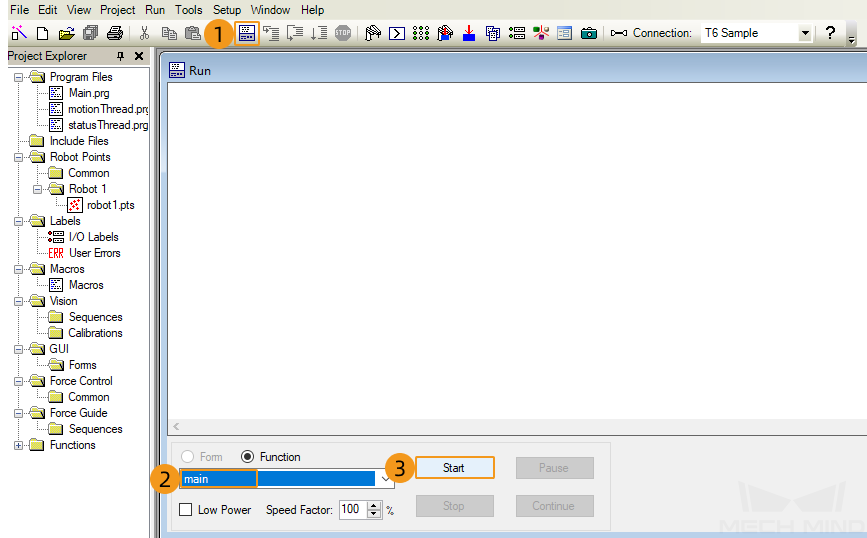Click the red STOP icon in toolbar
Image resolution: width=867 pixels, height=538 pixels.
[343, 33]
